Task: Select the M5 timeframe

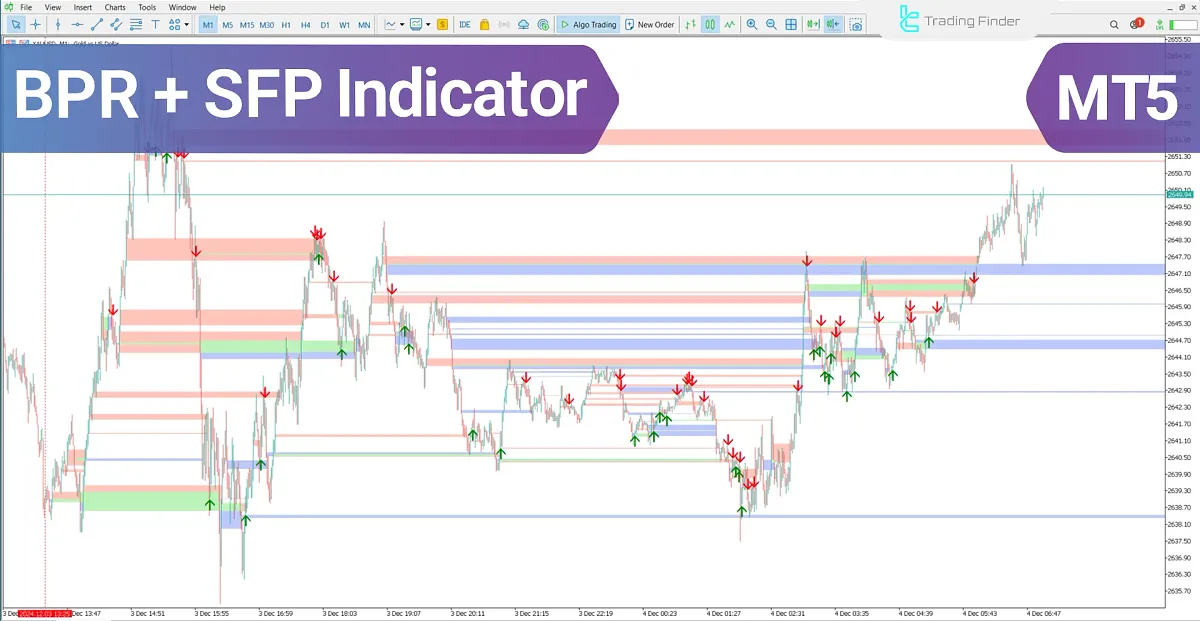Action: [x=226, y=24]
